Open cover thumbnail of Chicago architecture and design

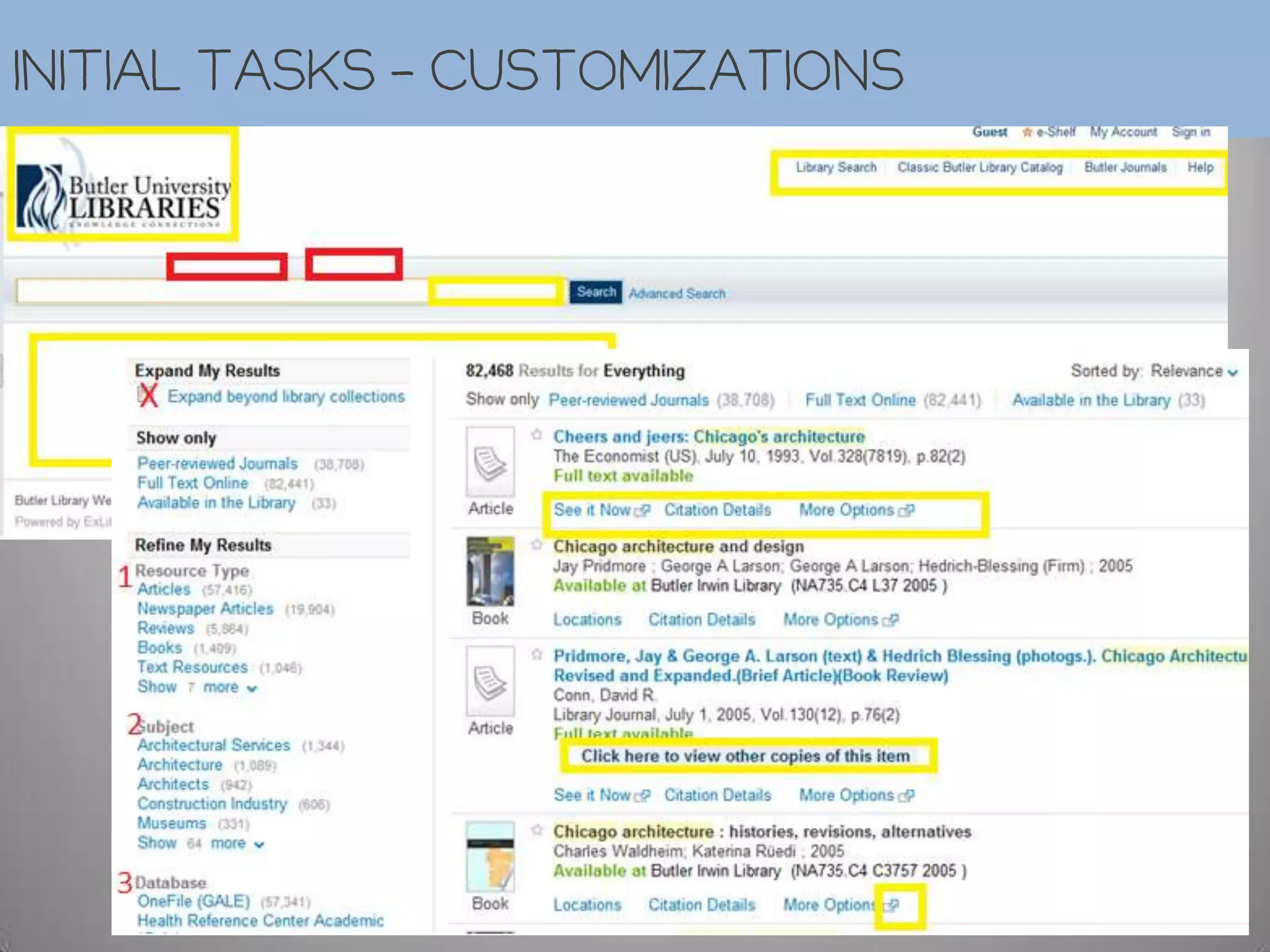pyautogui.click(x=490, y=571)
